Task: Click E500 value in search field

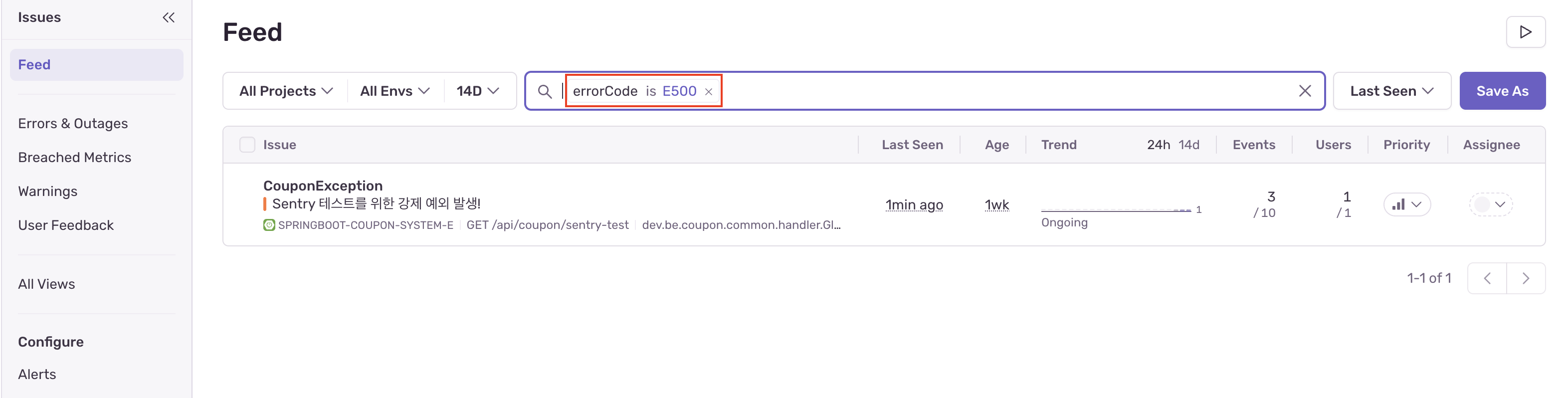Action: click(x=679, y=91)
